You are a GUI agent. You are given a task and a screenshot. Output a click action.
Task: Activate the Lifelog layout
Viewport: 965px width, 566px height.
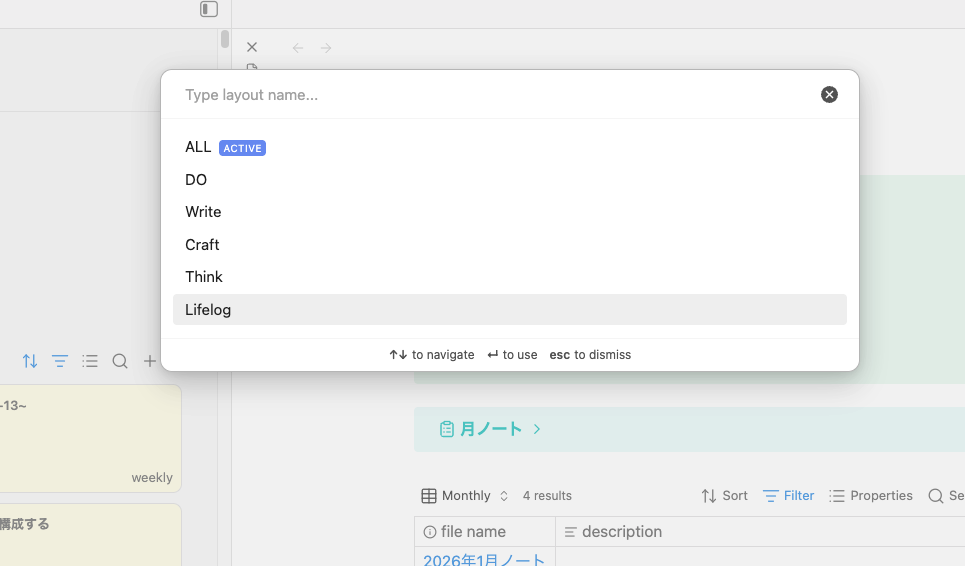point(510,309)
